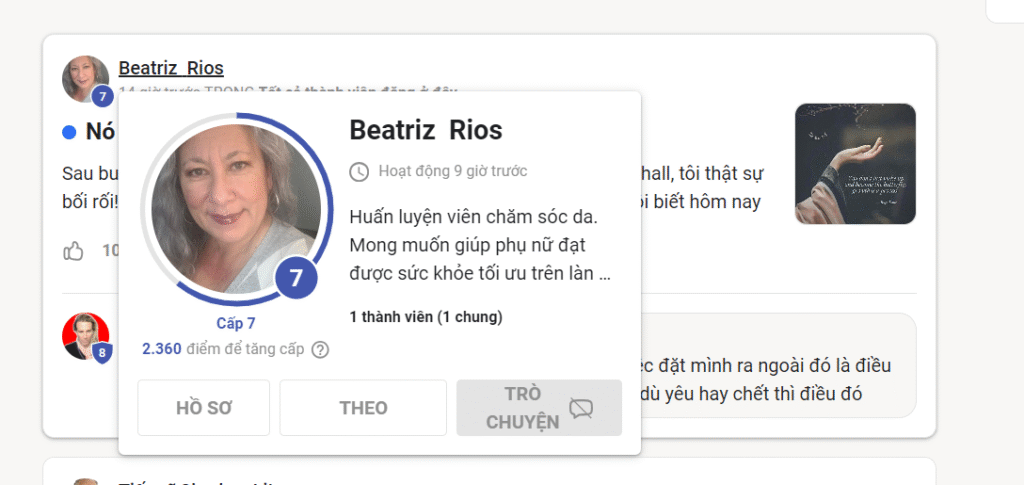Click the THEO follow button
Screen dimensions: 1024x485
pyautogui.click(x=363, y=408)
